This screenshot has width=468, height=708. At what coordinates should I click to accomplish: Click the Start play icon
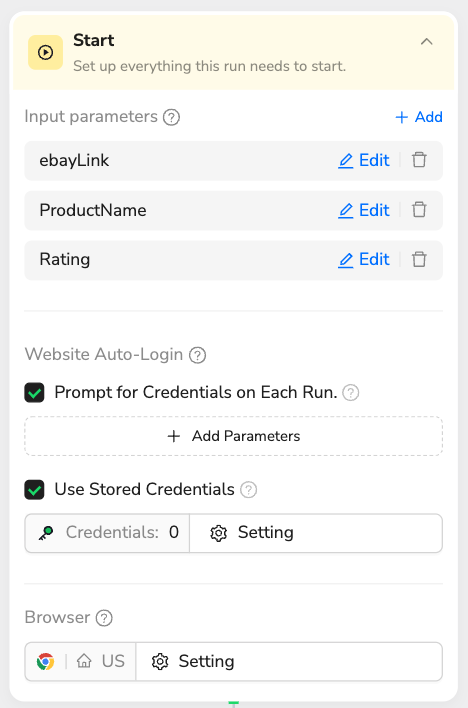pyautogui.click(x=45, y=52)
